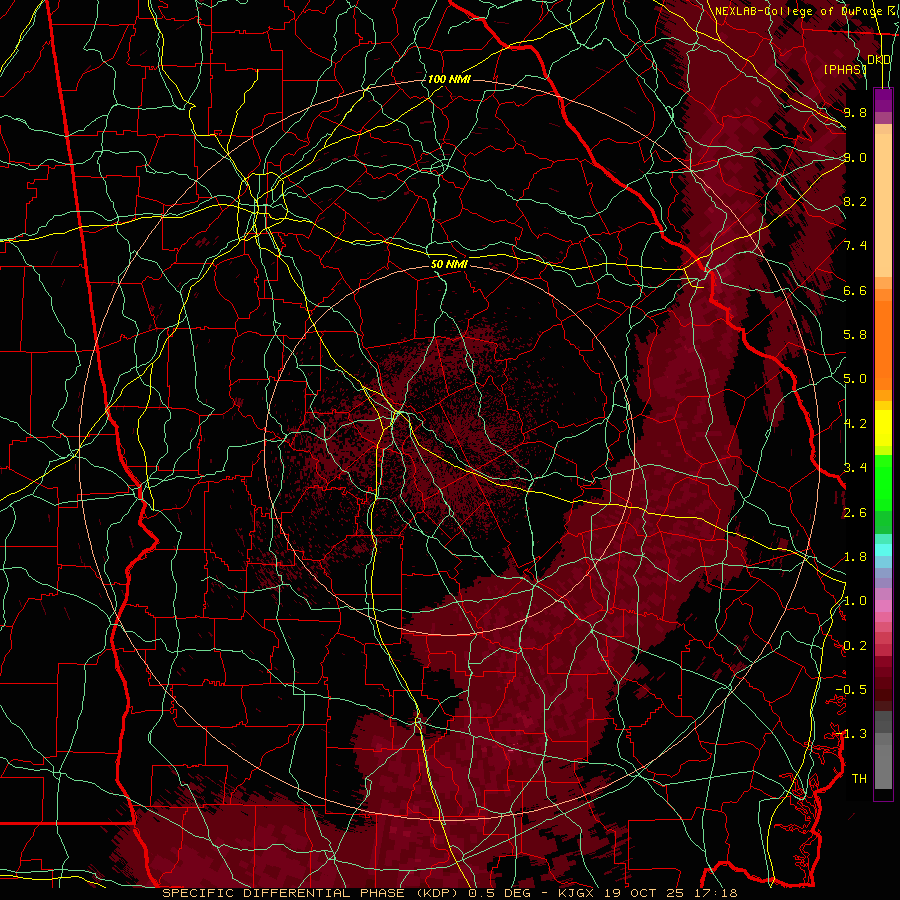Click the 2.6 value on the color scale
The image size is (900, 900).
coord(855,513)
